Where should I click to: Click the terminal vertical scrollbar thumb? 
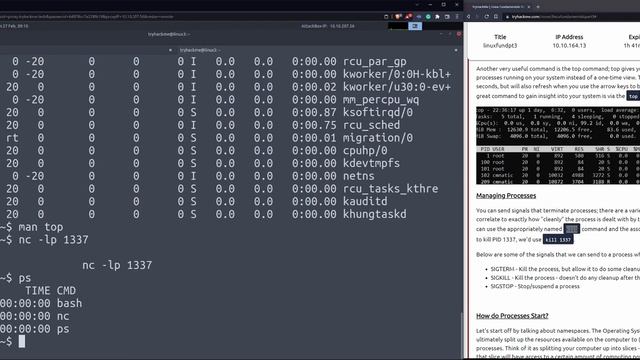coord(462,336)
